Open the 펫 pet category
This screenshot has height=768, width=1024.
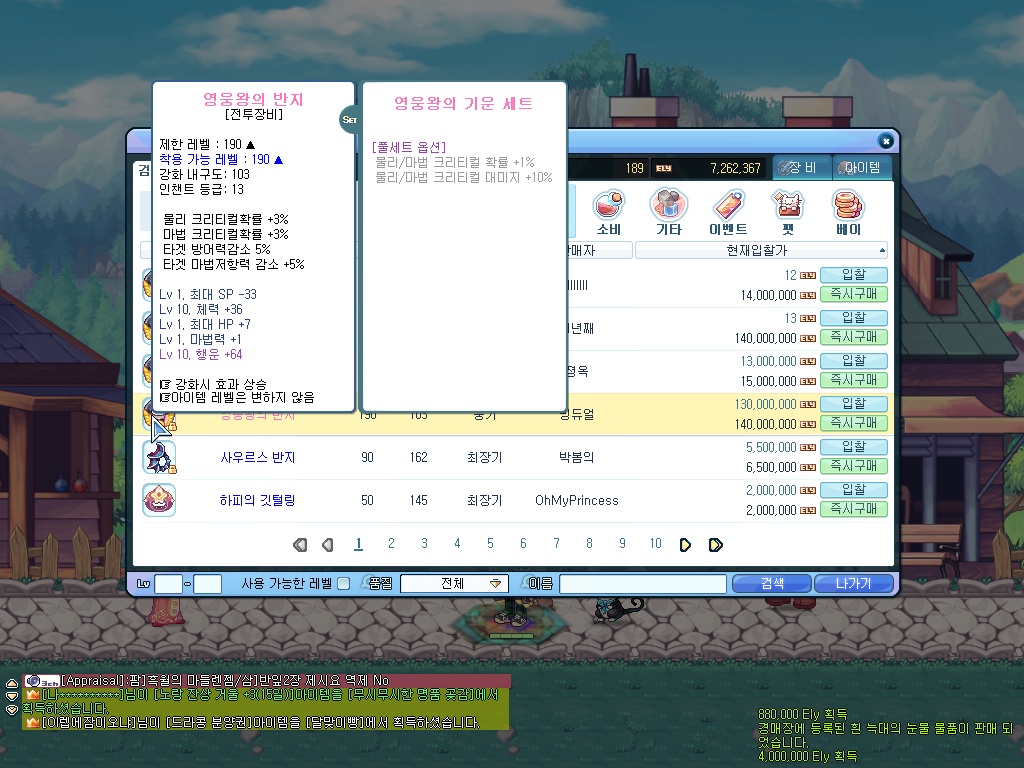pos(788,212)
